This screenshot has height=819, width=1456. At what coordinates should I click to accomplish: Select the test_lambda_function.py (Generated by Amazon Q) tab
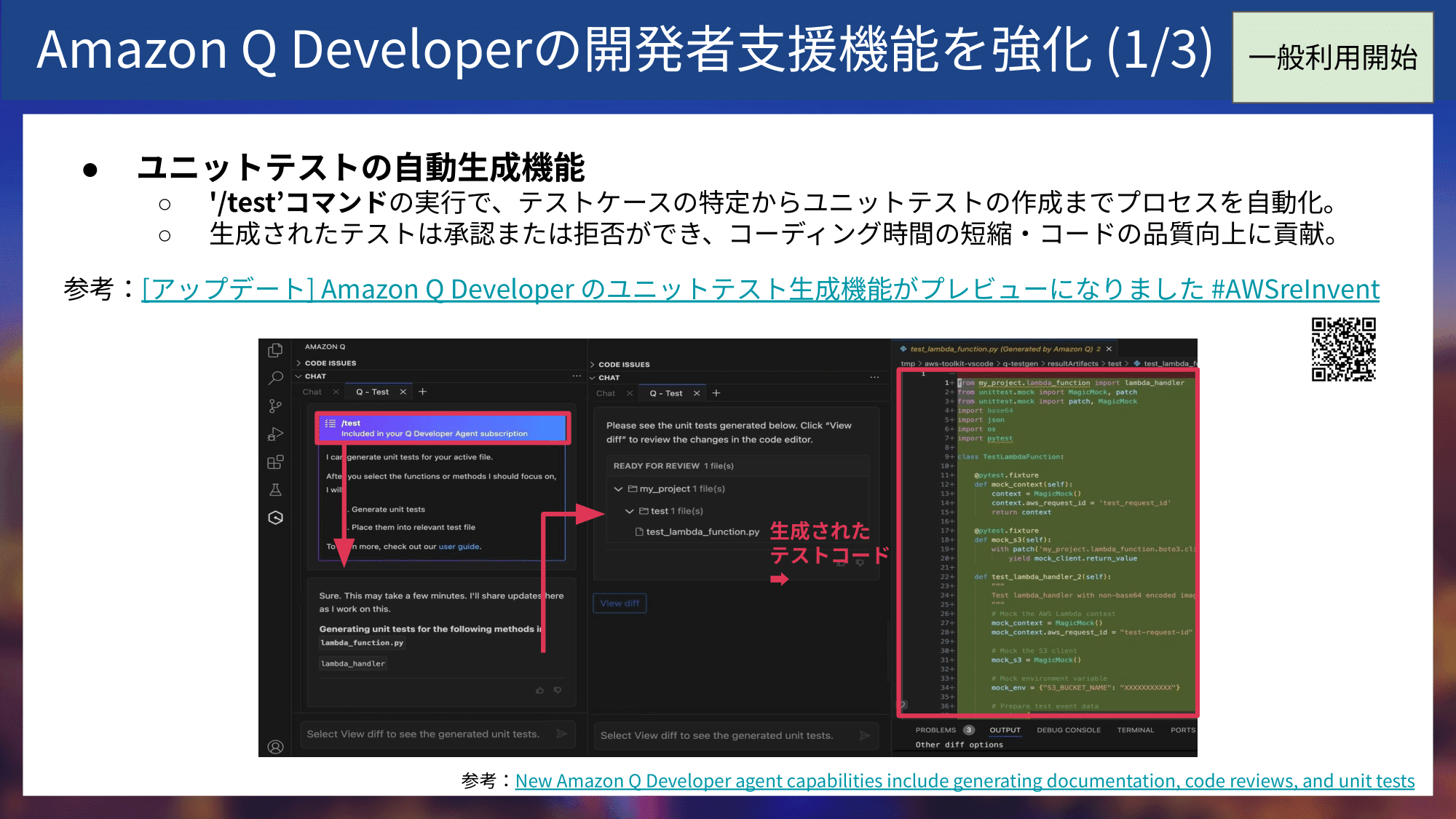(1005, 349)
